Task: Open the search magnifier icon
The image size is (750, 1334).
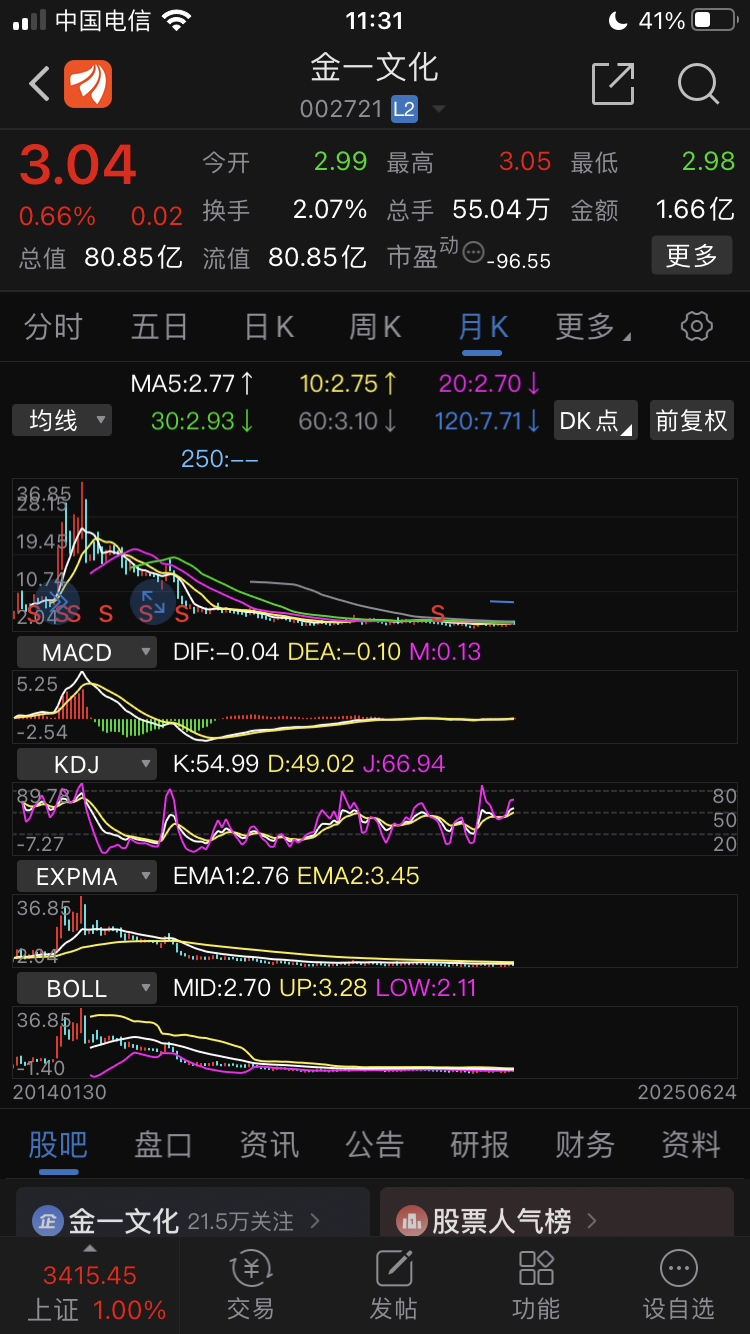Action: (x=698, y=84)
